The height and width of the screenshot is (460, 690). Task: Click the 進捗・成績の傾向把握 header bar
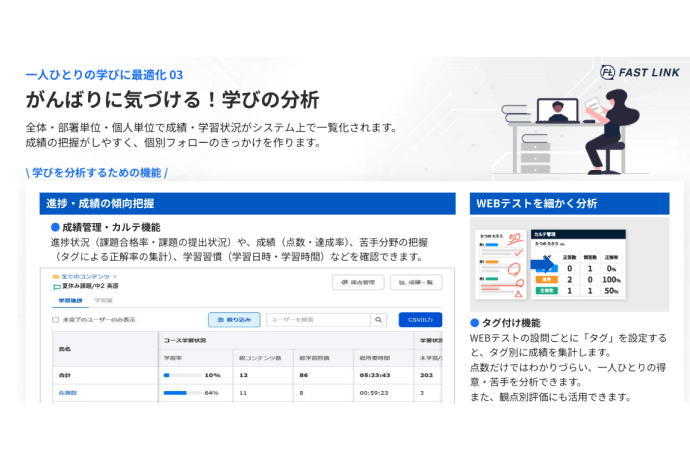click(247, 203)
